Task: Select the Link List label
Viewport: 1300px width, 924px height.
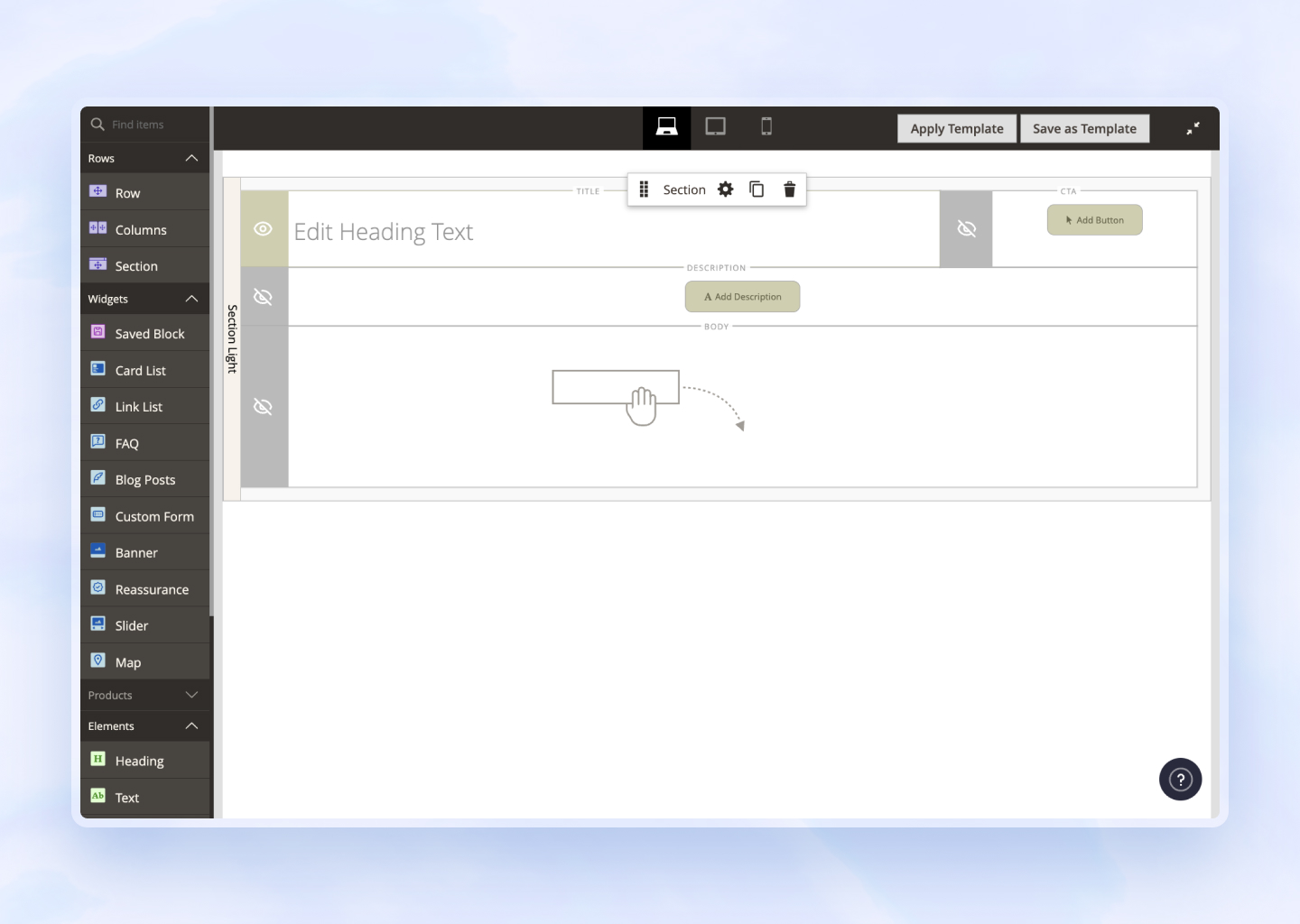Action: 139,407
